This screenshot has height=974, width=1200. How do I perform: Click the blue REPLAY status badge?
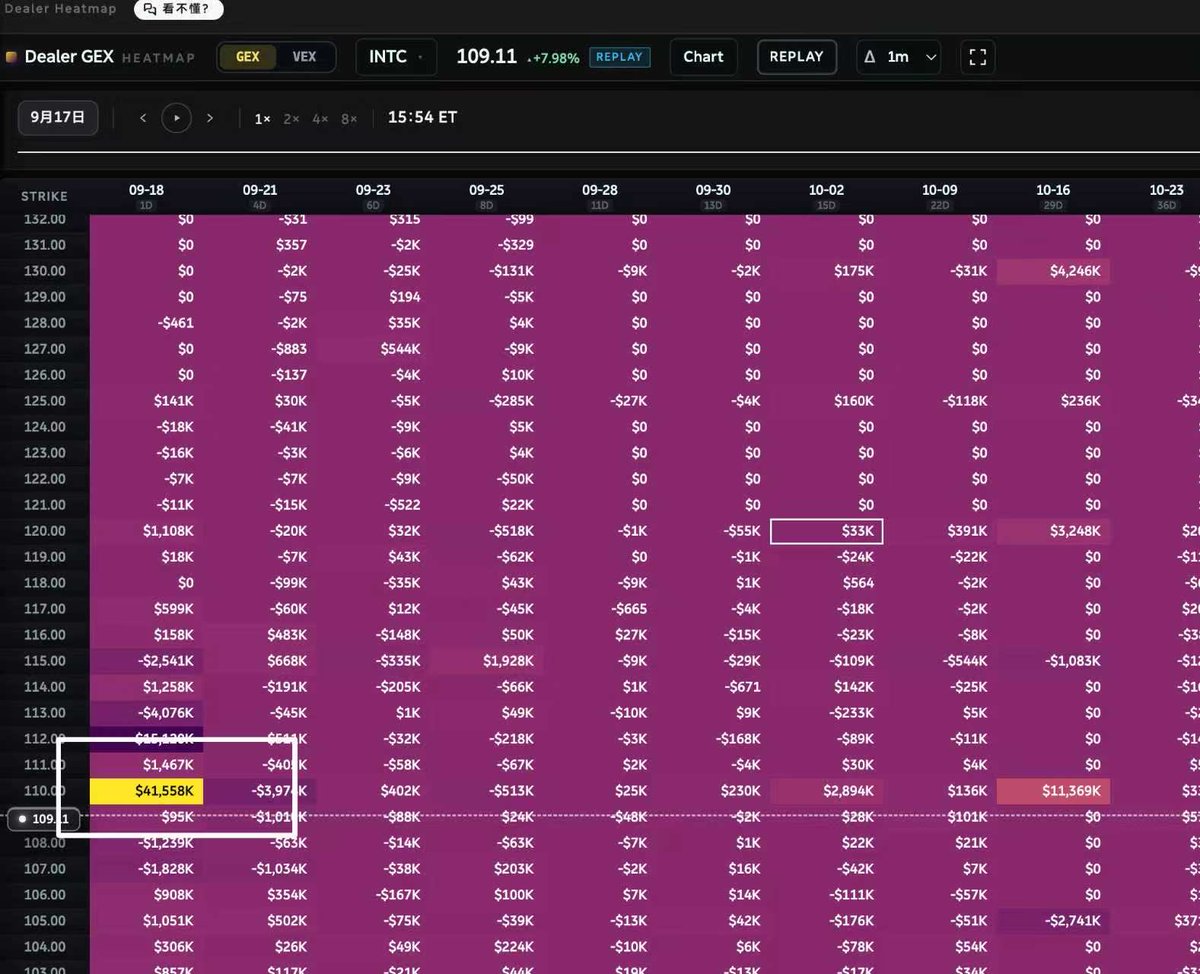(619, 57)
